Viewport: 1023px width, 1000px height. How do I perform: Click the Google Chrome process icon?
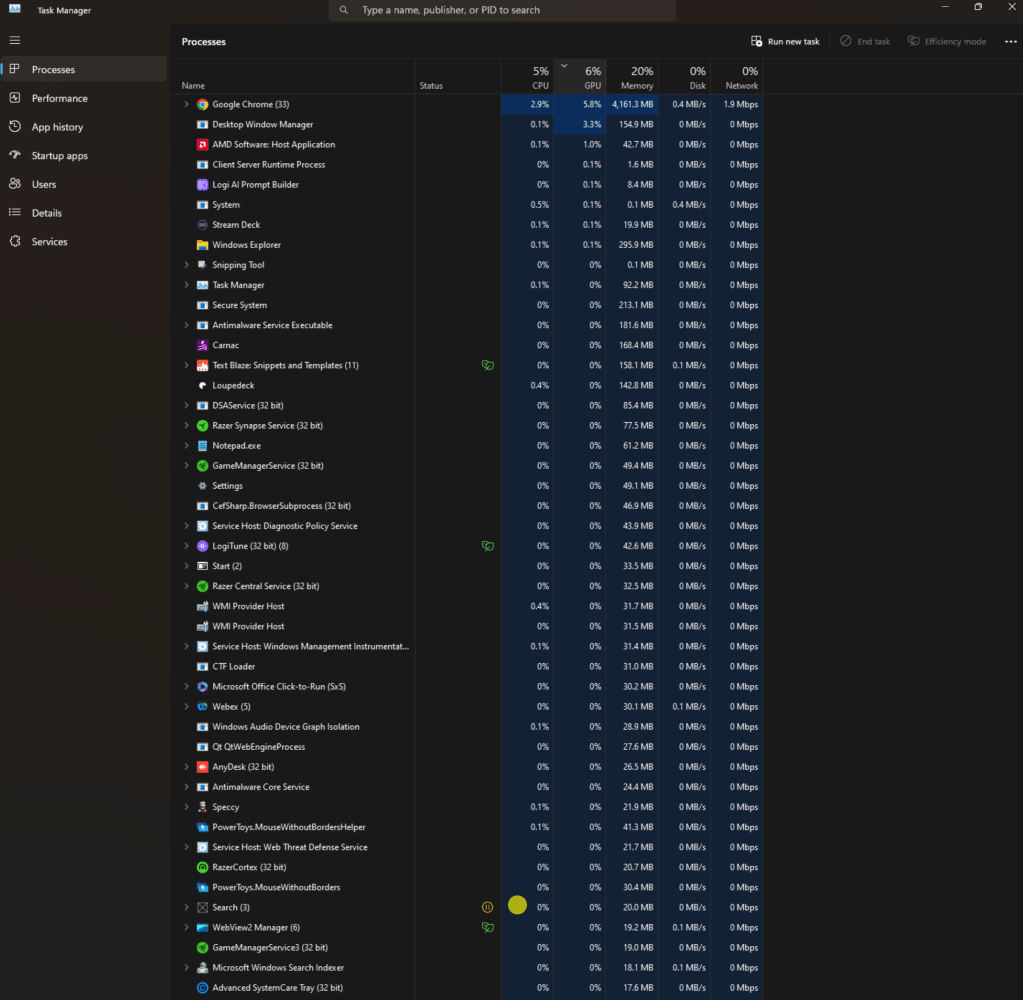tap(202, 104)
